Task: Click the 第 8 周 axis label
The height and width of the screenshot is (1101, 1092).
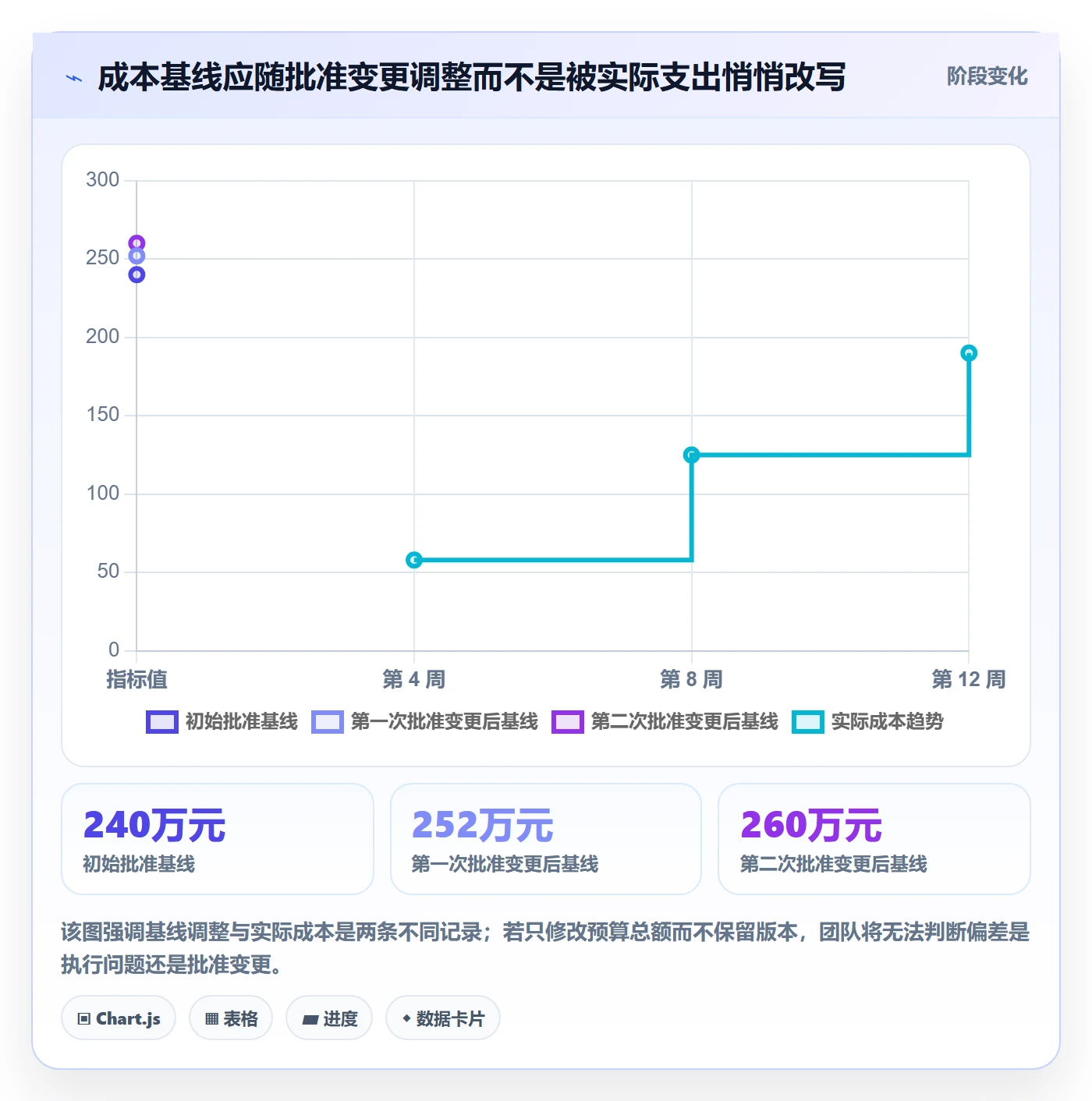Action: (x=692, y=679)
